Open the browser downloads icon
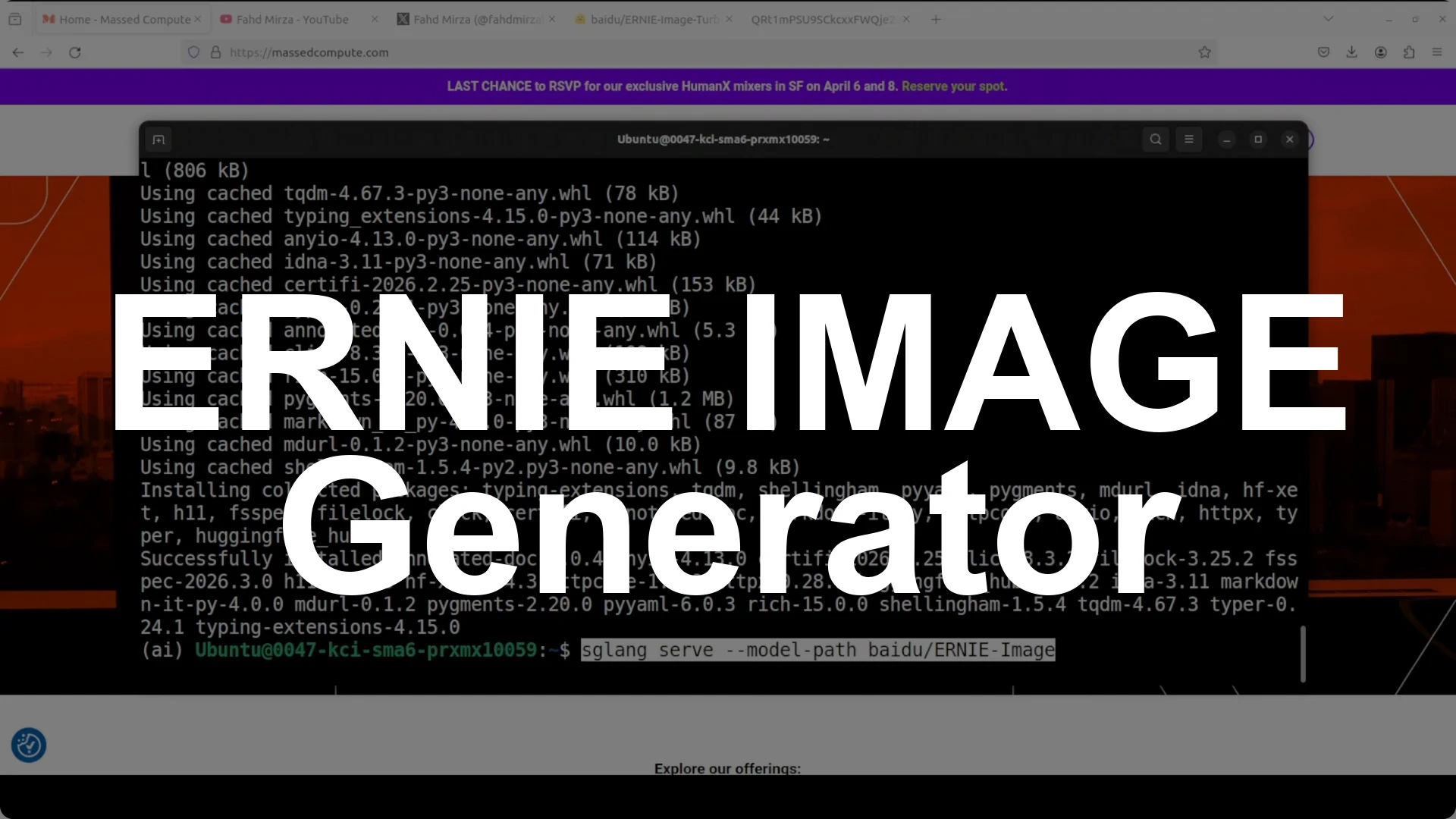1456x819 pixels. (1351, 52)
